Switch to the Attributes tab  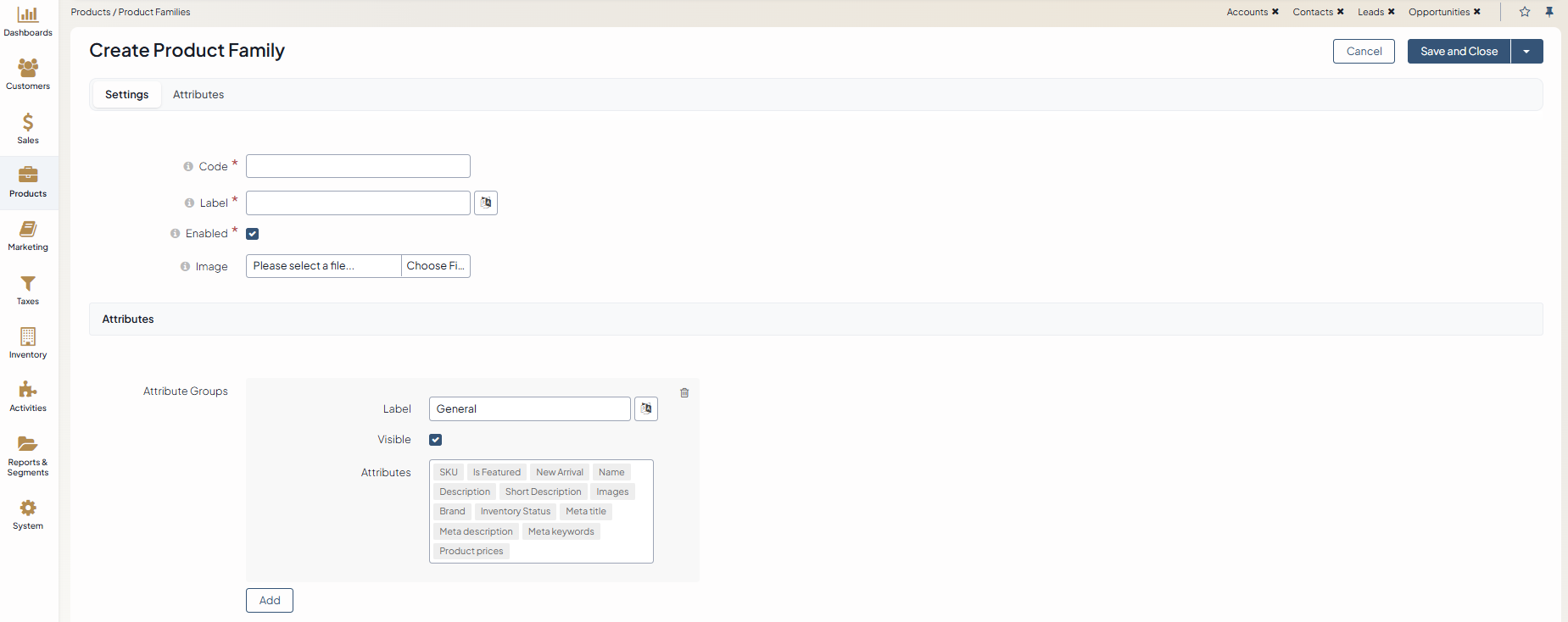click(198, 95)
